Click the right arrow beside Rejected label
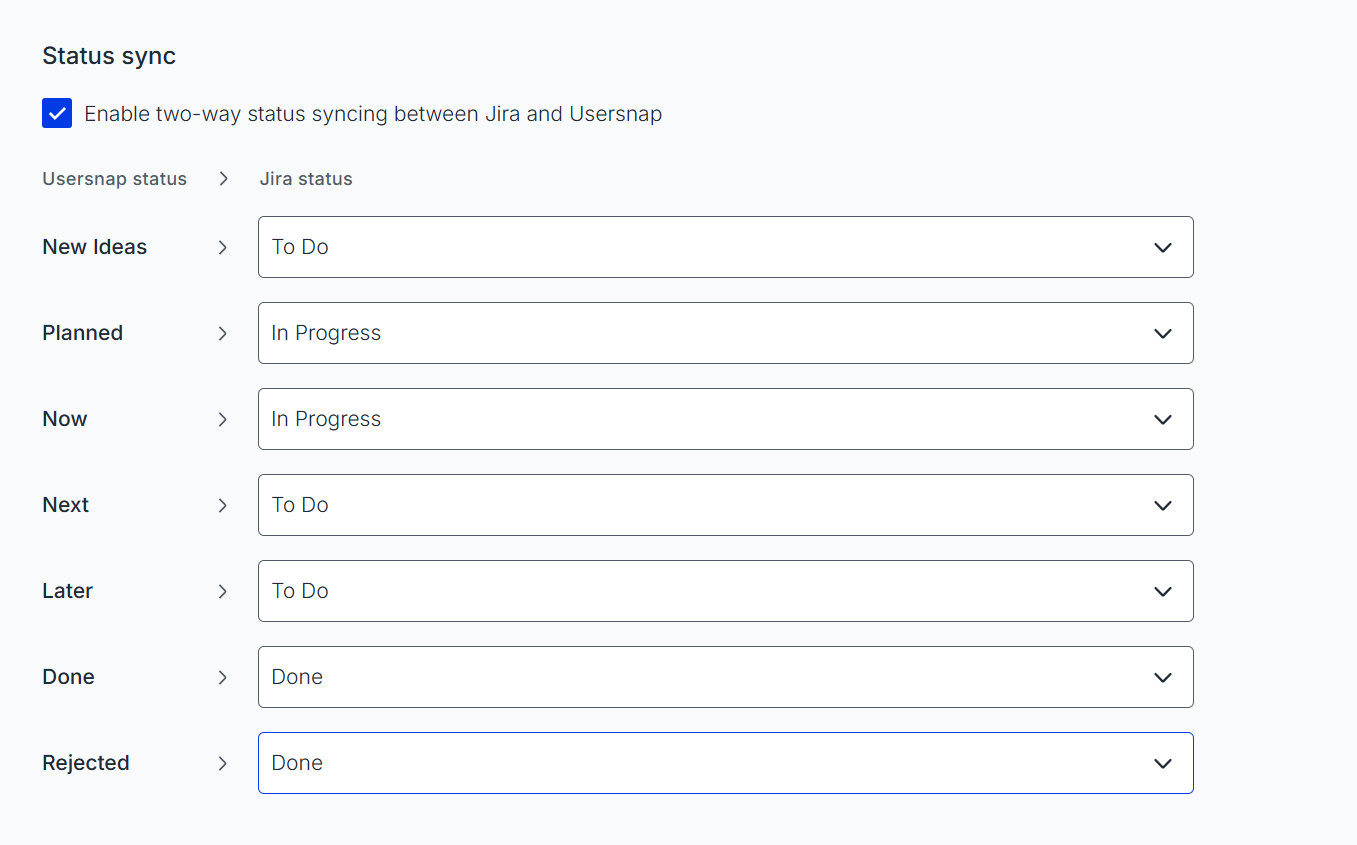 [x=223, y=763]
